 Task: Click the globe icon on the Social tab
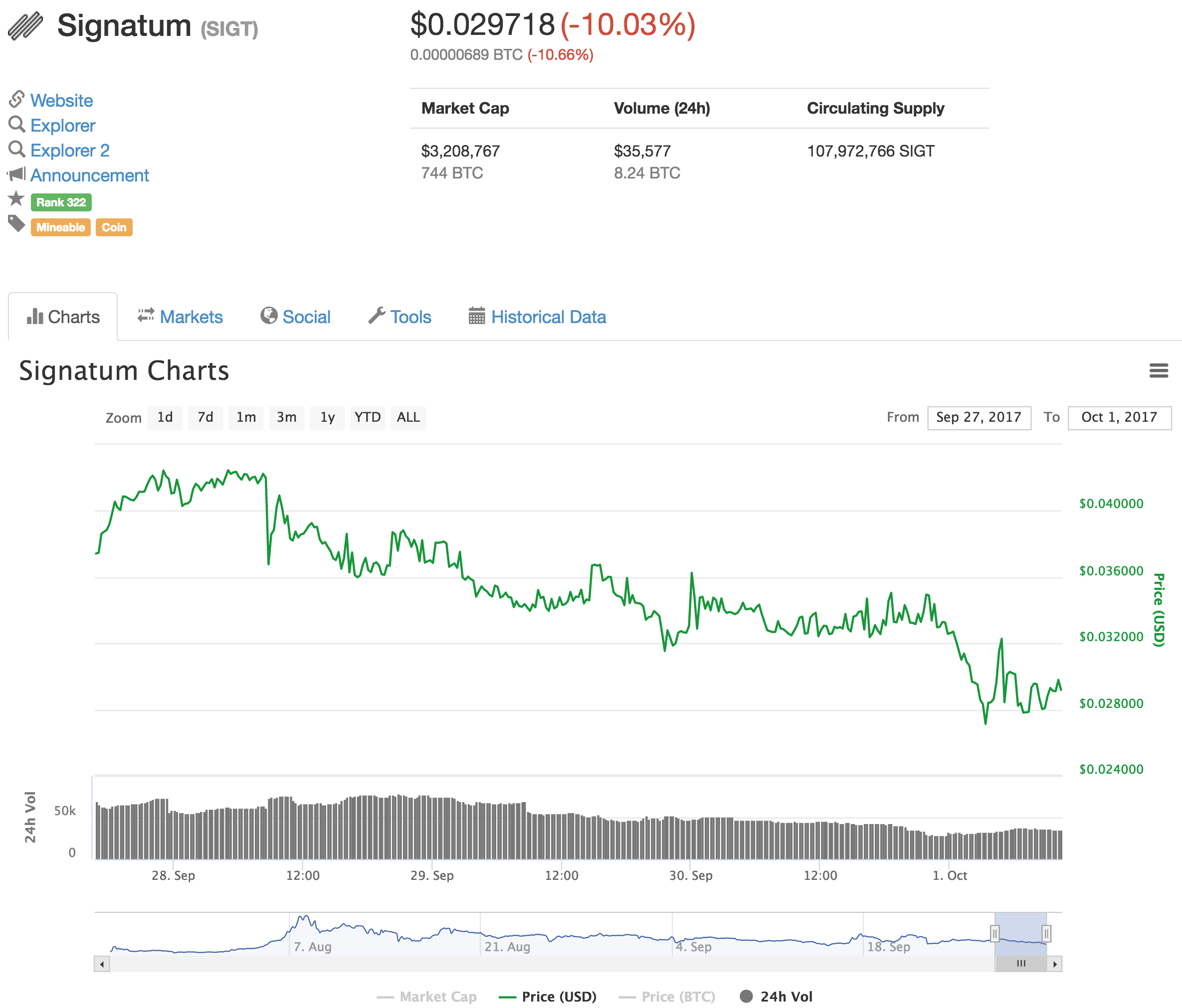(269, 315)
